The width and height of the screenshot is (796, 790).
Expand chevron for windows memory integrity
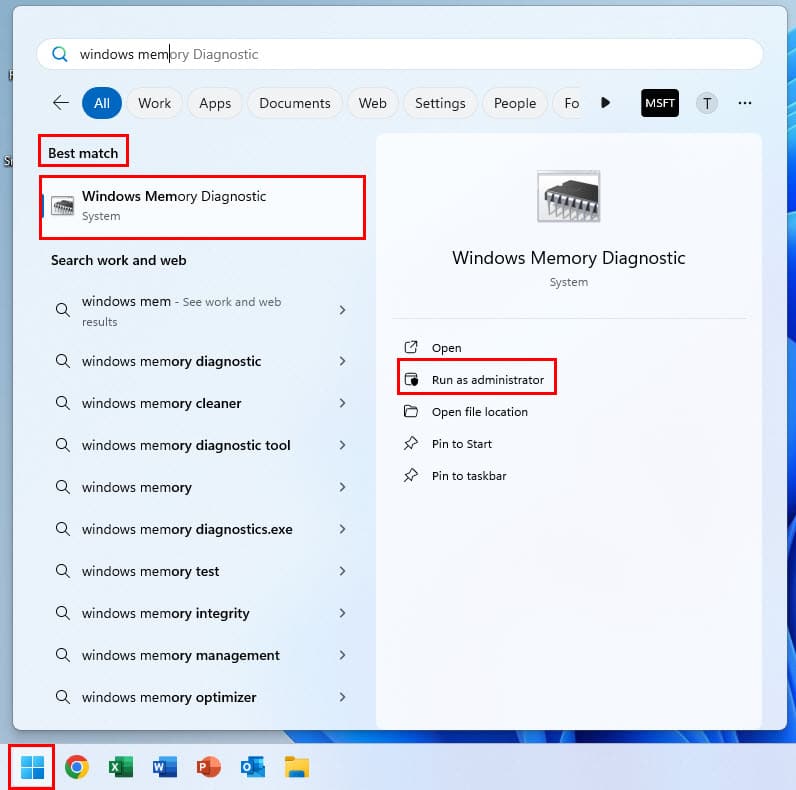342,613
